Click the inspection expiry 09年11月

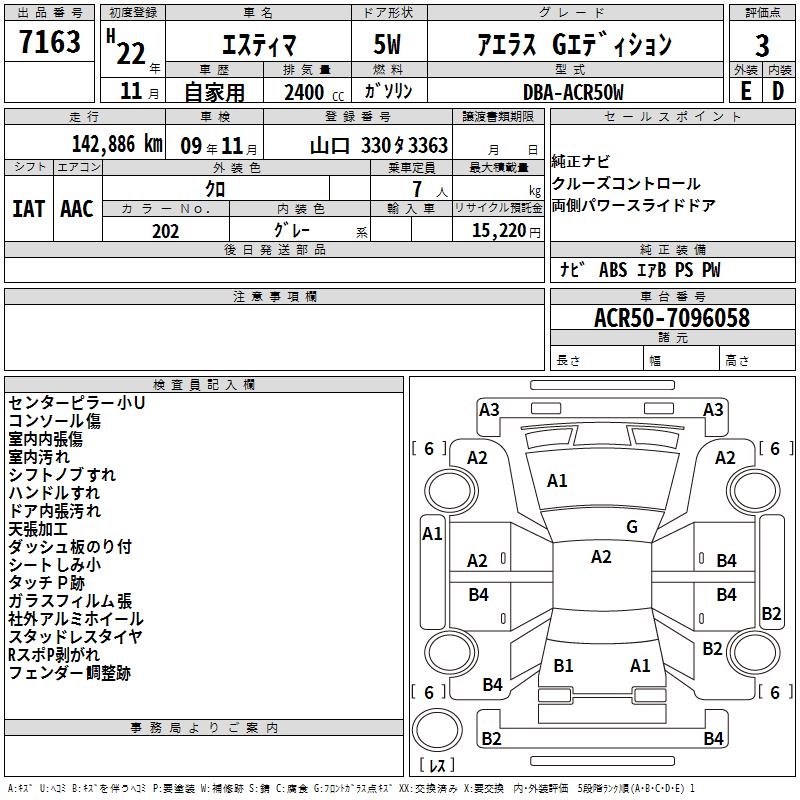pyautogui.click(x=218, y=146)
